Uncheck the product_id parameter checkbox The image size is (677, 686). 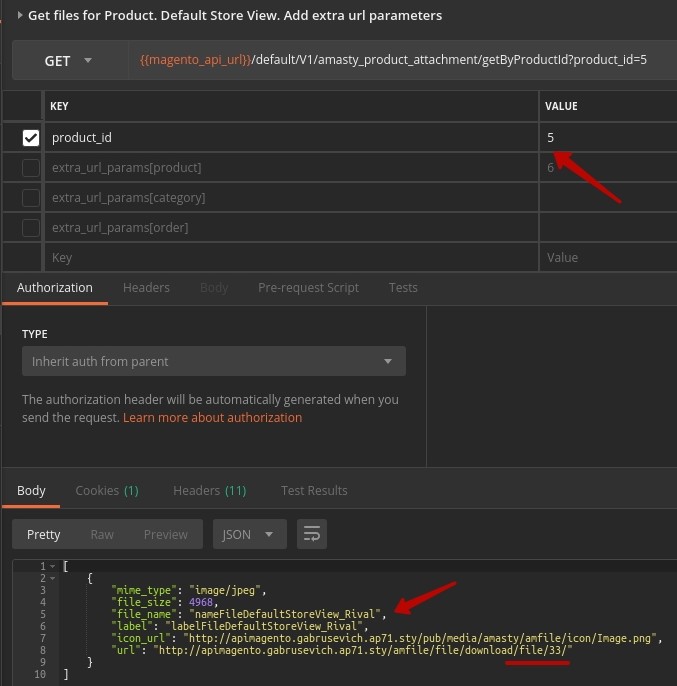[x=31, y=138]
